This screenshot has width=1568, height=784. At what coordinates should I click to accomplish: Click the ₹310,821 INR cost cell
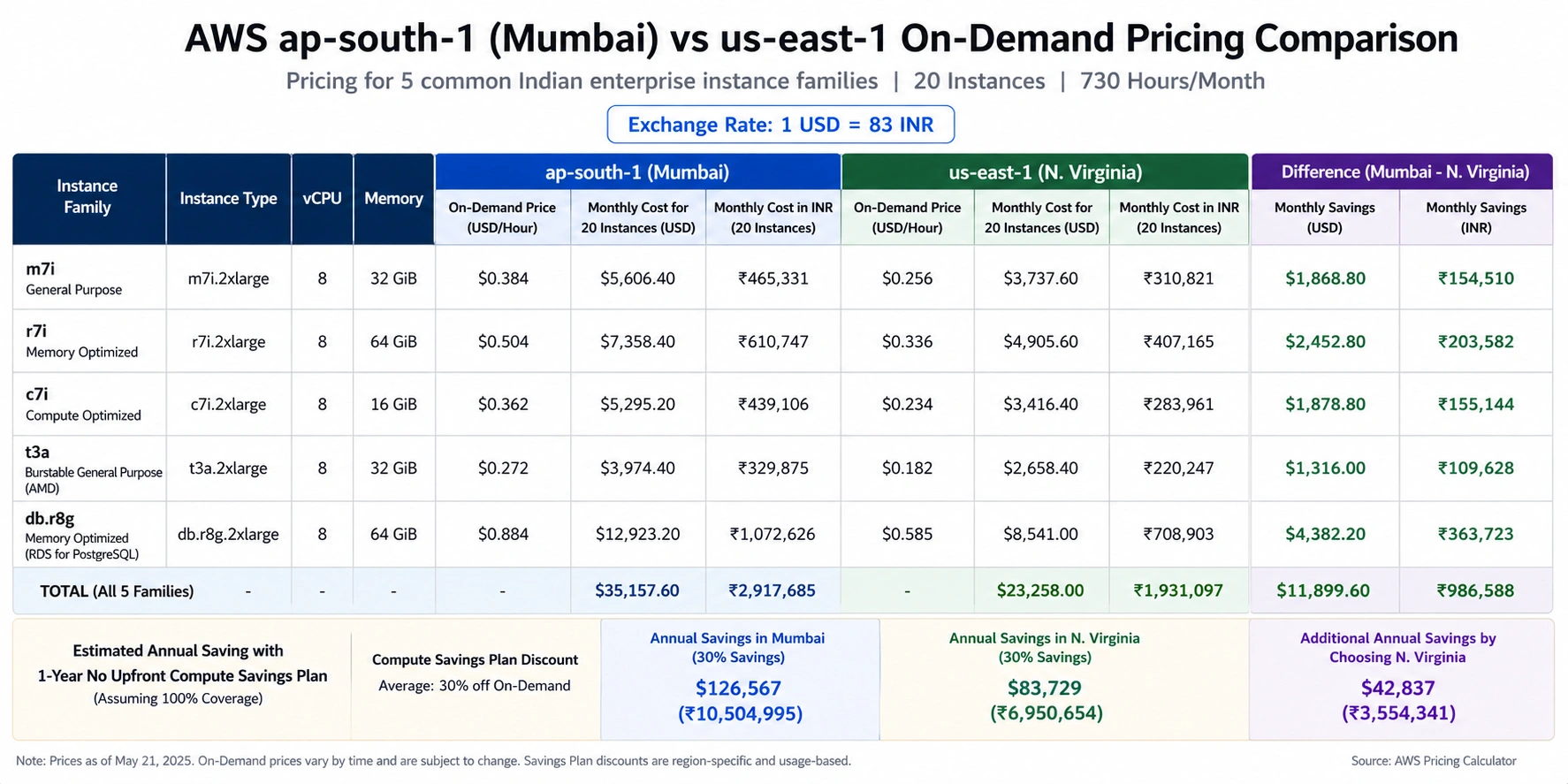pos(1178,278)
